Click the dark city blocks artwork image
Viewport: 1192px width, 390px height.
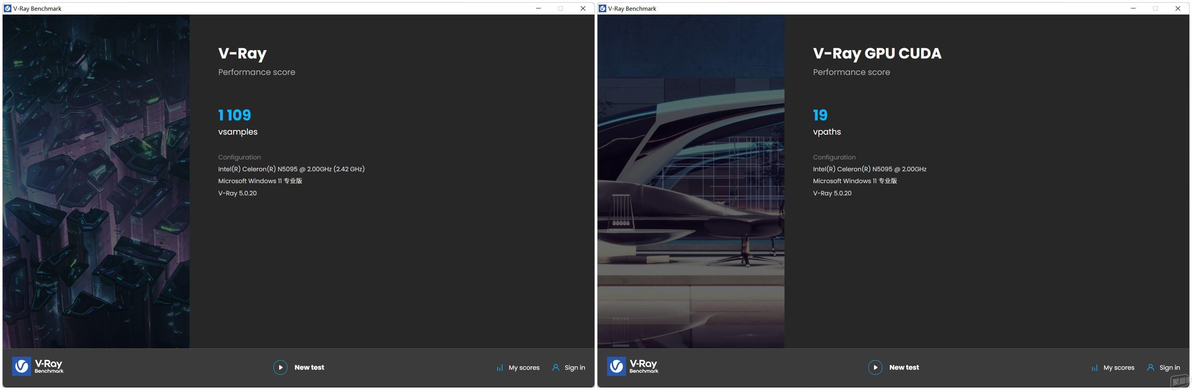pyautogui.click(x=96, y=182)
